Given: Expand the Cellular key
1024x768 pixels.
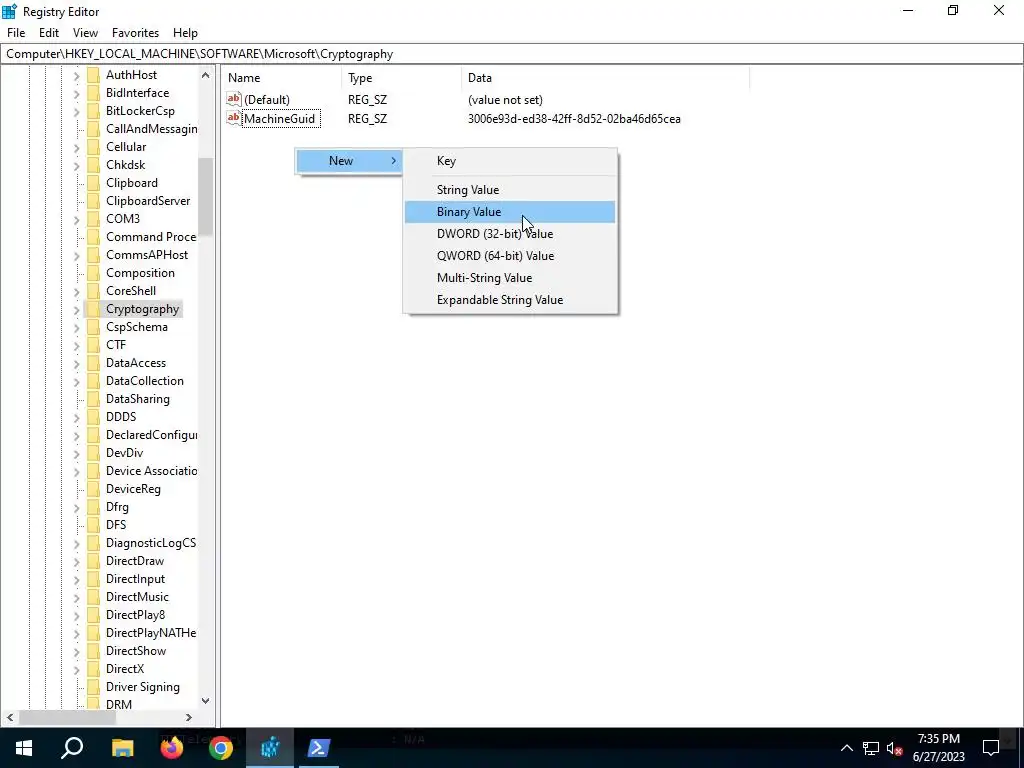Looking at the screenshot, I should tap(76, 148).
